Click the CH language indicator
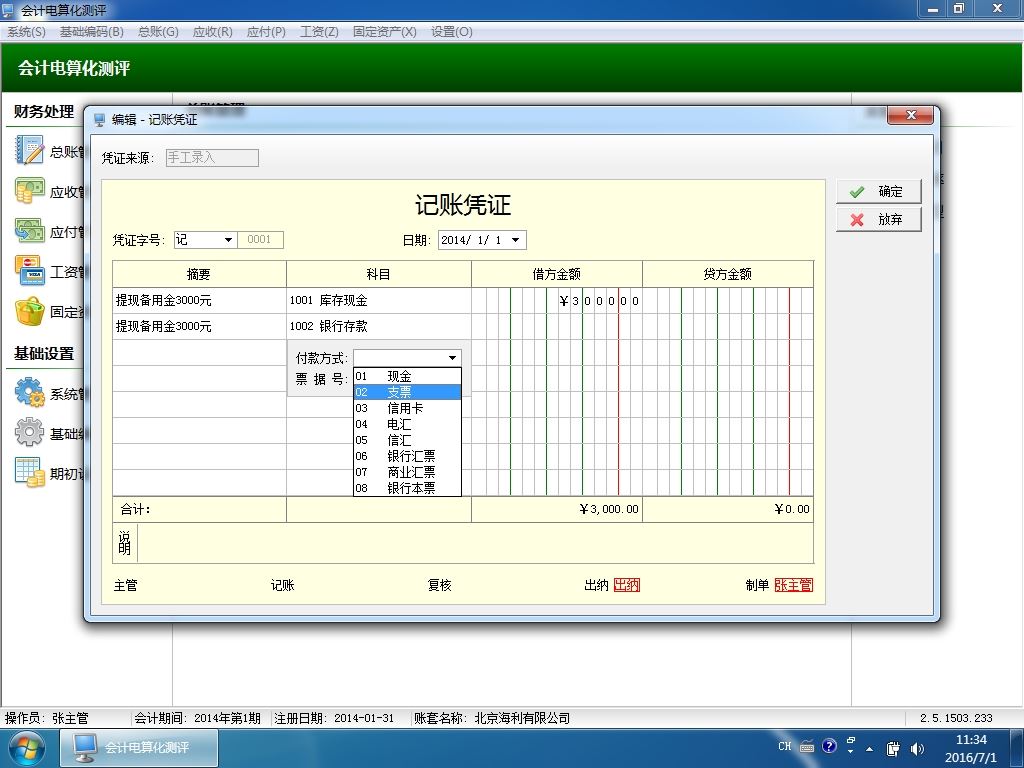 (x=784, y=746)
